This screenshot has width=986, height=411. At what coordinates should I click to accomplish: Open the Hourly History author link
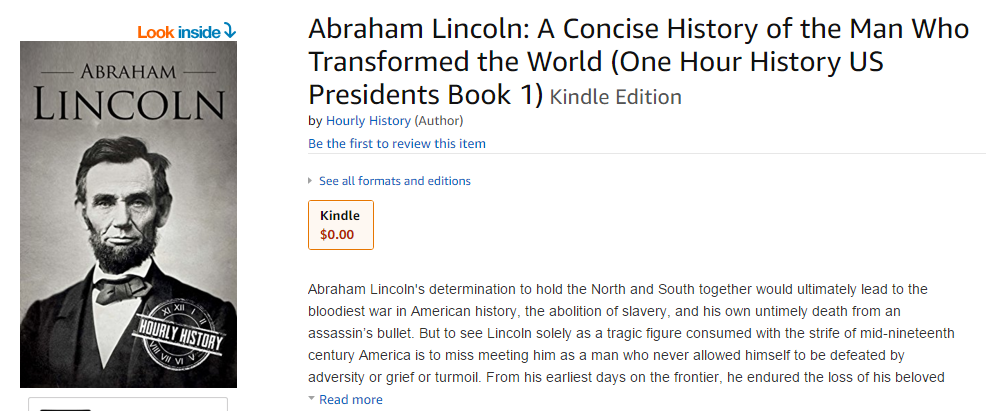pos(368,121)
